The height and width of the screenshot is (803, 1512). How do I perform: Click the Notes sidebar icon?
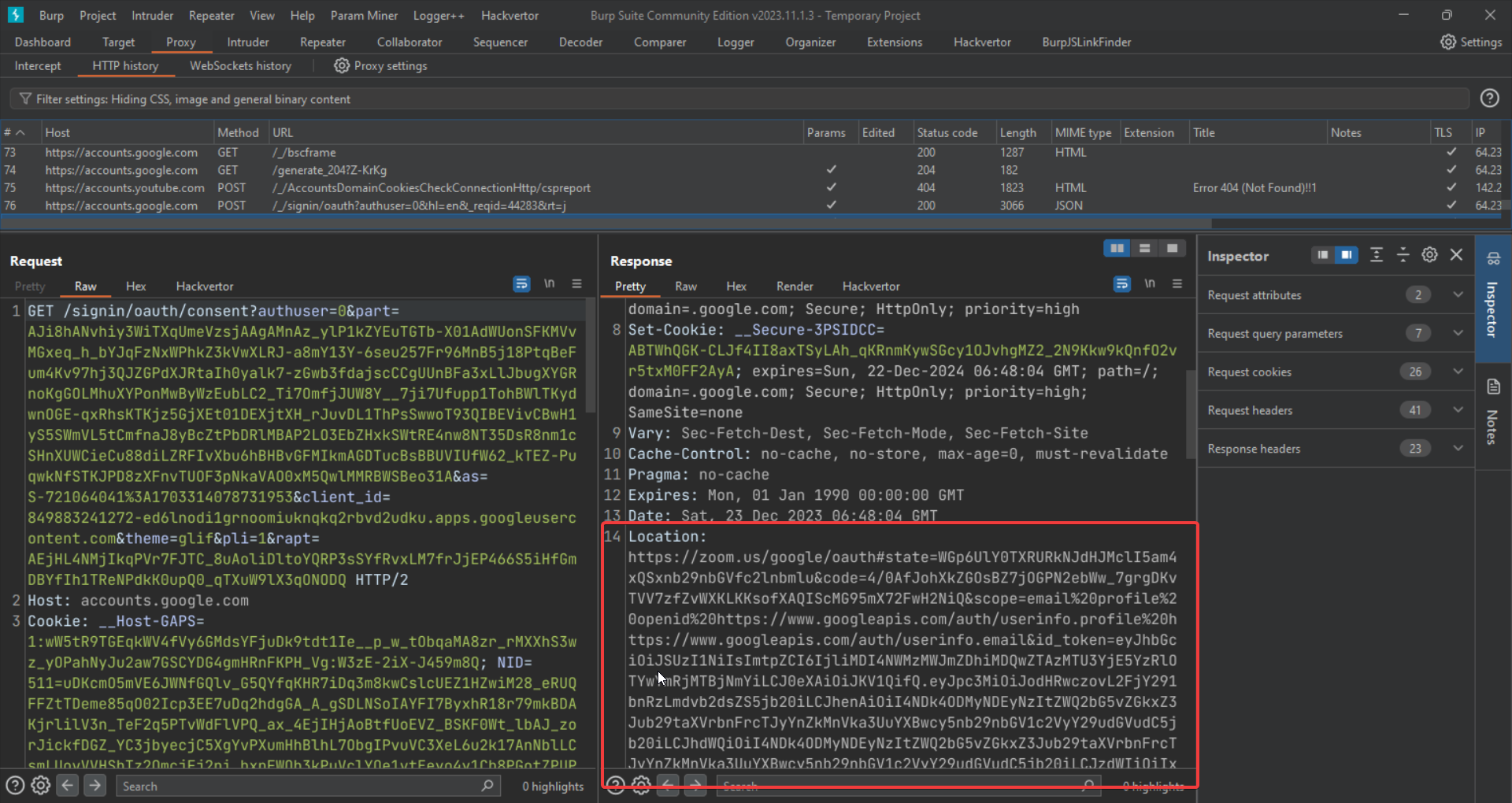coord(1493,387)
